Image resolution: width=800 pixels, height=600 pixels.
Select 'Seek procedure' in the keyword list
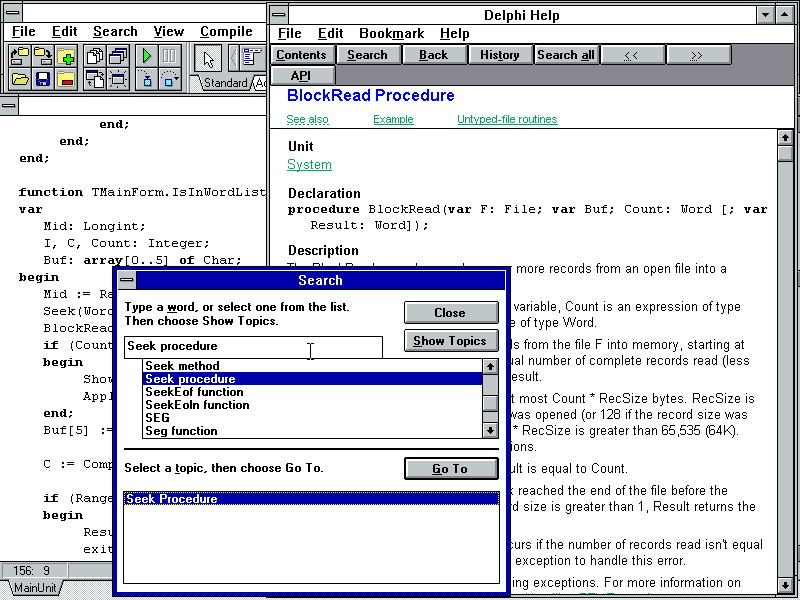pos(312,379)
